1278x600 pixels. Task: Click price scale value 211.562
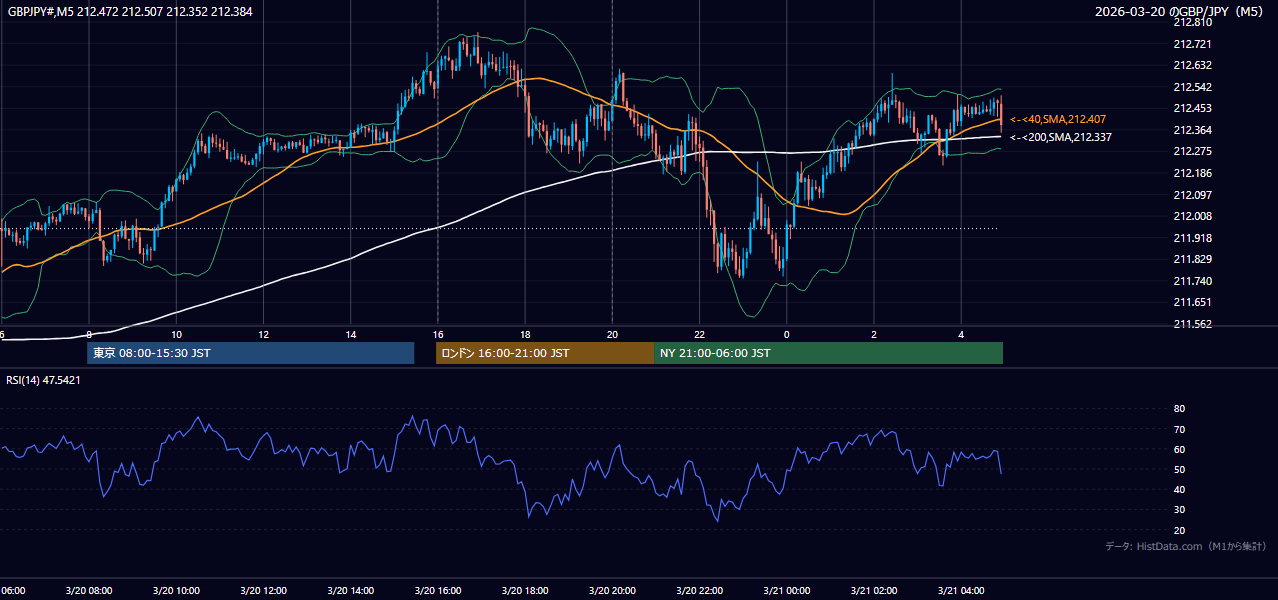click(x=1192, y=324)
